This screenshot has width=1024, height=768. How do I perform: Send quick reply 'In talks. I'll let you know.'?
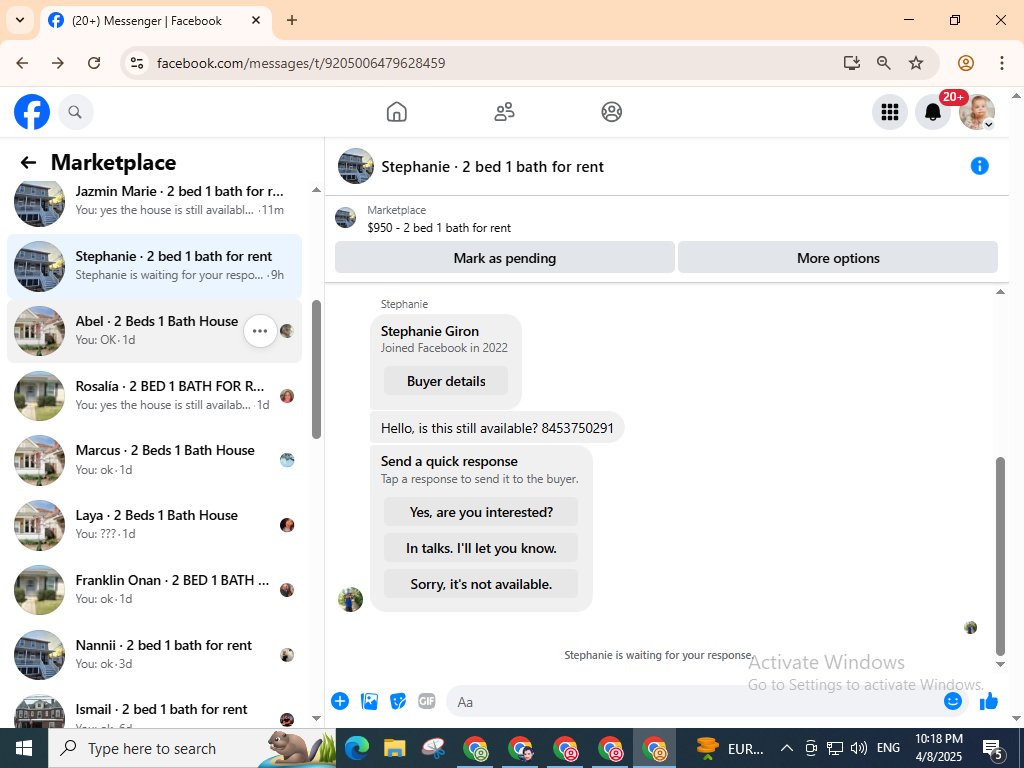coord(481,548)
